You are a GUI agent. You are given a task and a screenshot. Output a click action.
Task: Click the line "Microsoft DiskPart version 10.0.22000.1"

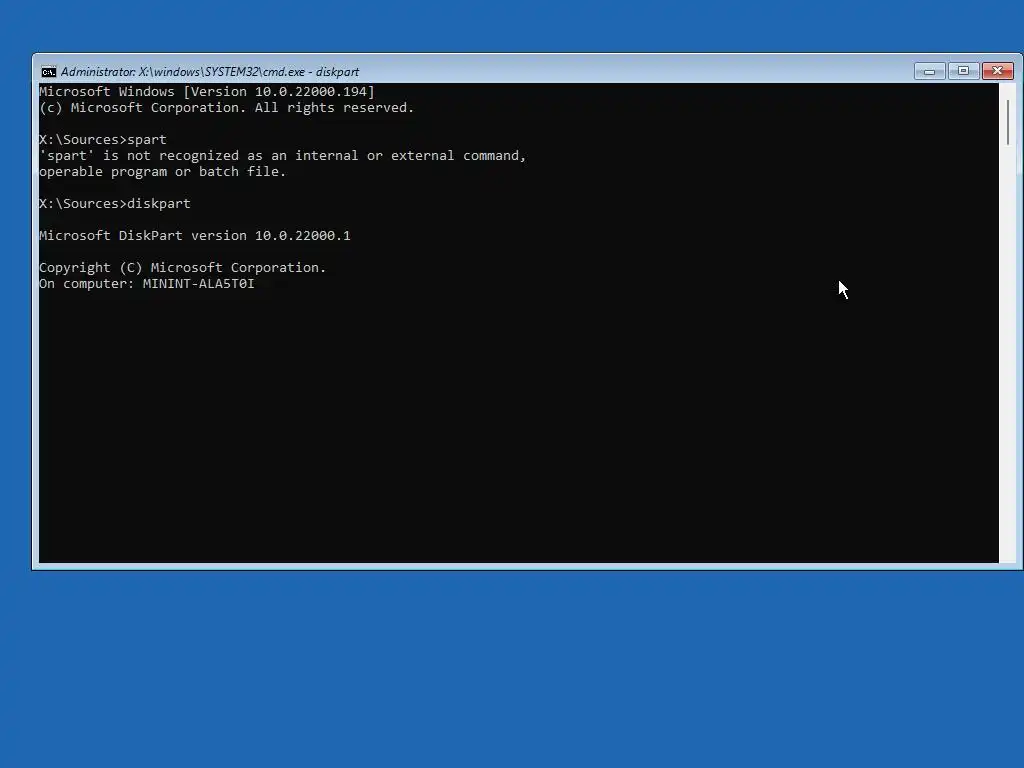pyautogui.click(x=195, y=236)
